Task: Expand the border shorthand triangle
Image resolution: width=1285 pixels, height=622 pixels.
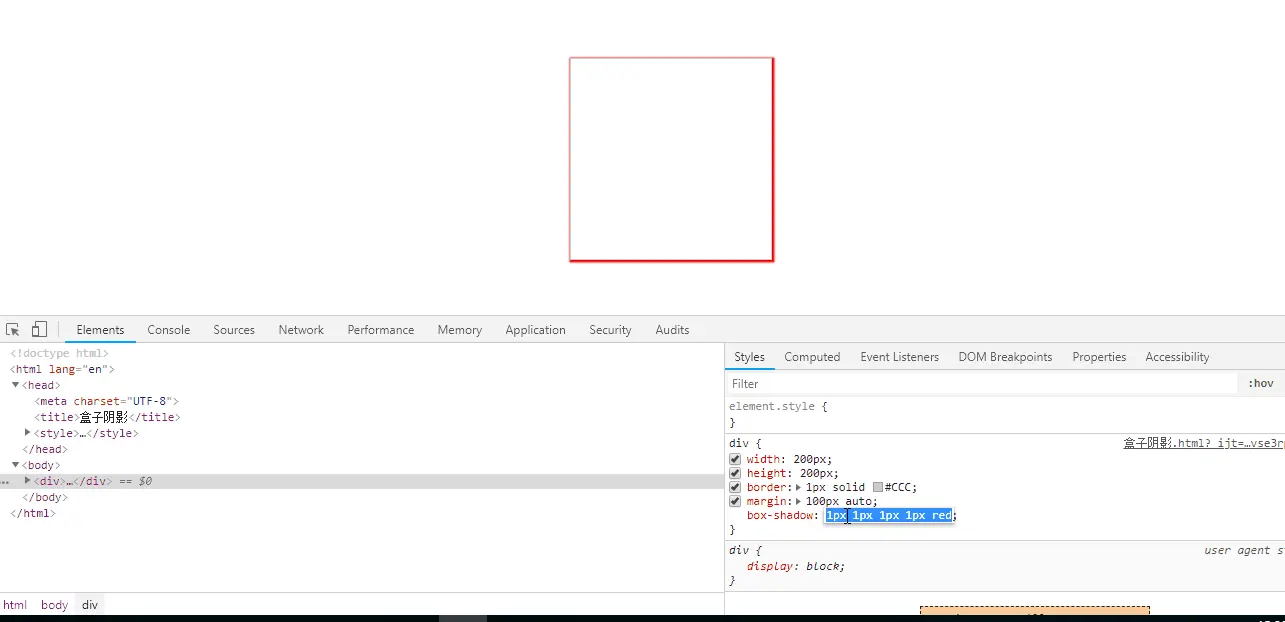Action: (x=798, y=487)
